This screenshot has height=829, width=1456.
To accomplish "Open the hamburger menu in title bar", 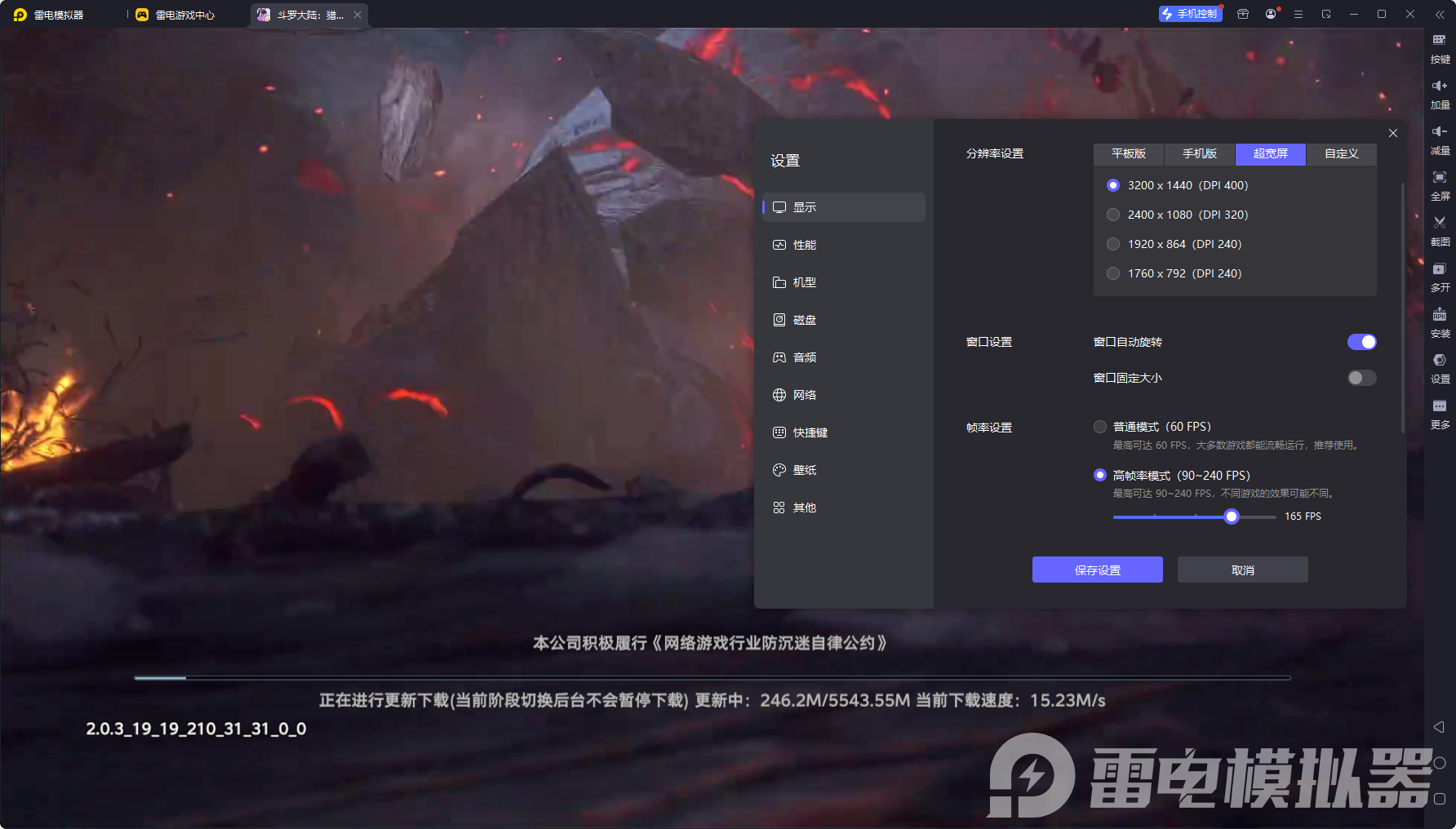I will tap(1298, 14).
